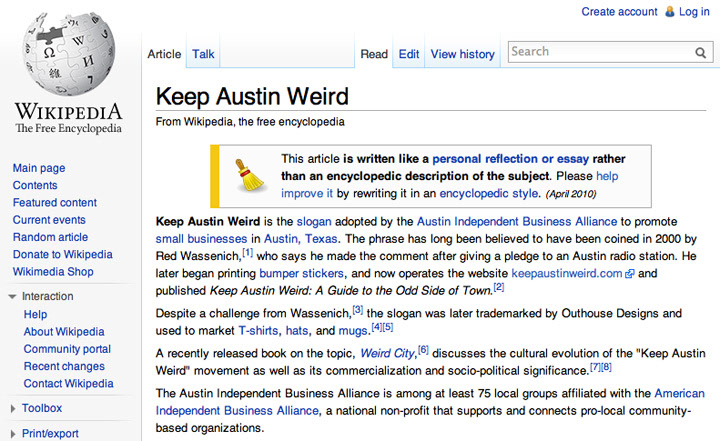This screenshot has width=720, height=441.
Task: Go to Main page in sidebar
Action: click(x=39, y=168)
